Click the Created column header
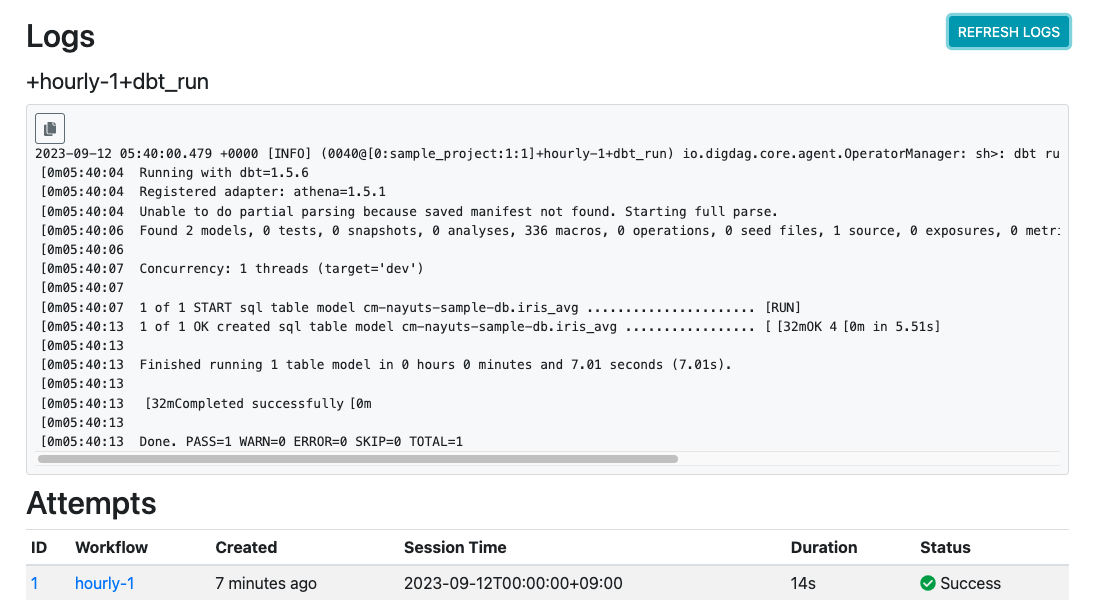1095x606 pixels. click(x=246, y=547)
